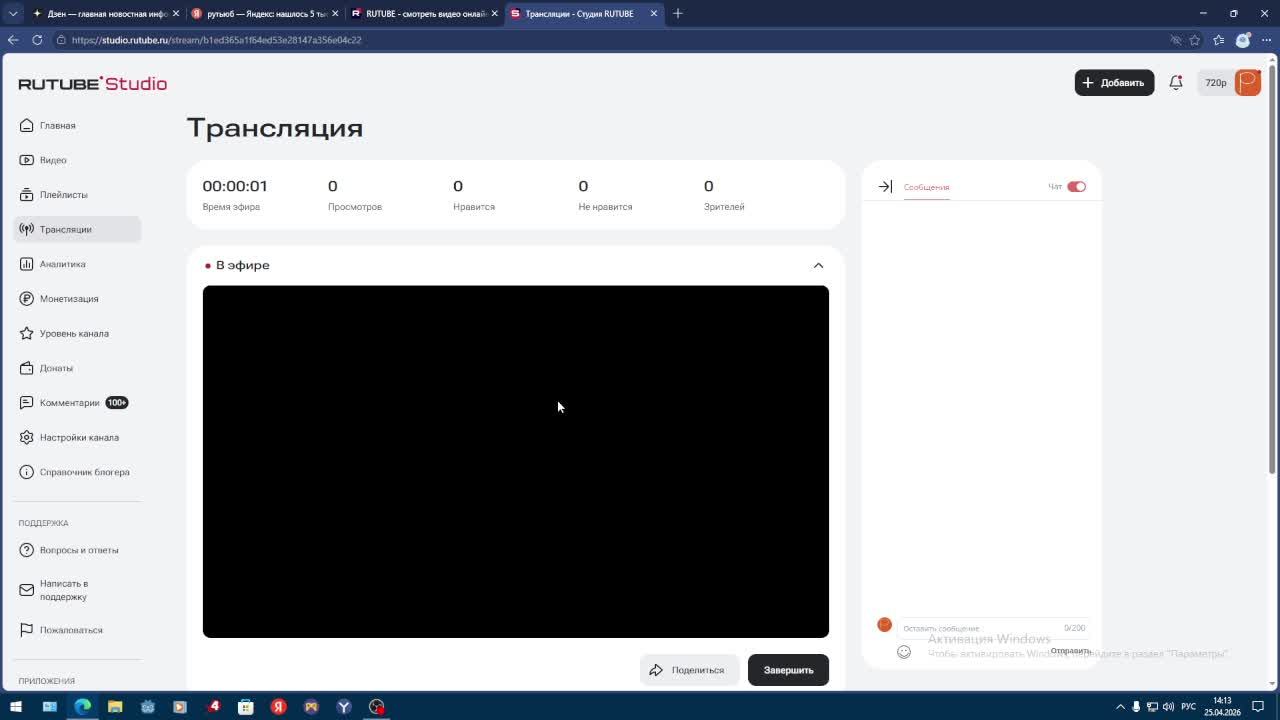
Task: Open the 720р balance indicator
Action: tap(1216, 83)
